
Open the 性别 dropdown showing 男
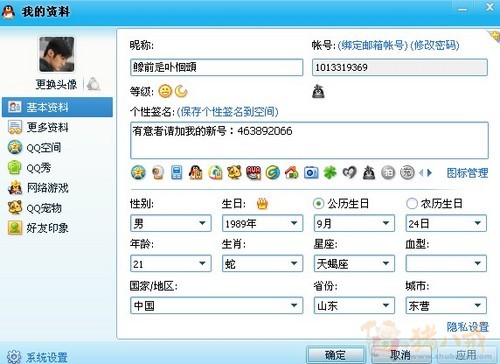click(x=171, y=223)
